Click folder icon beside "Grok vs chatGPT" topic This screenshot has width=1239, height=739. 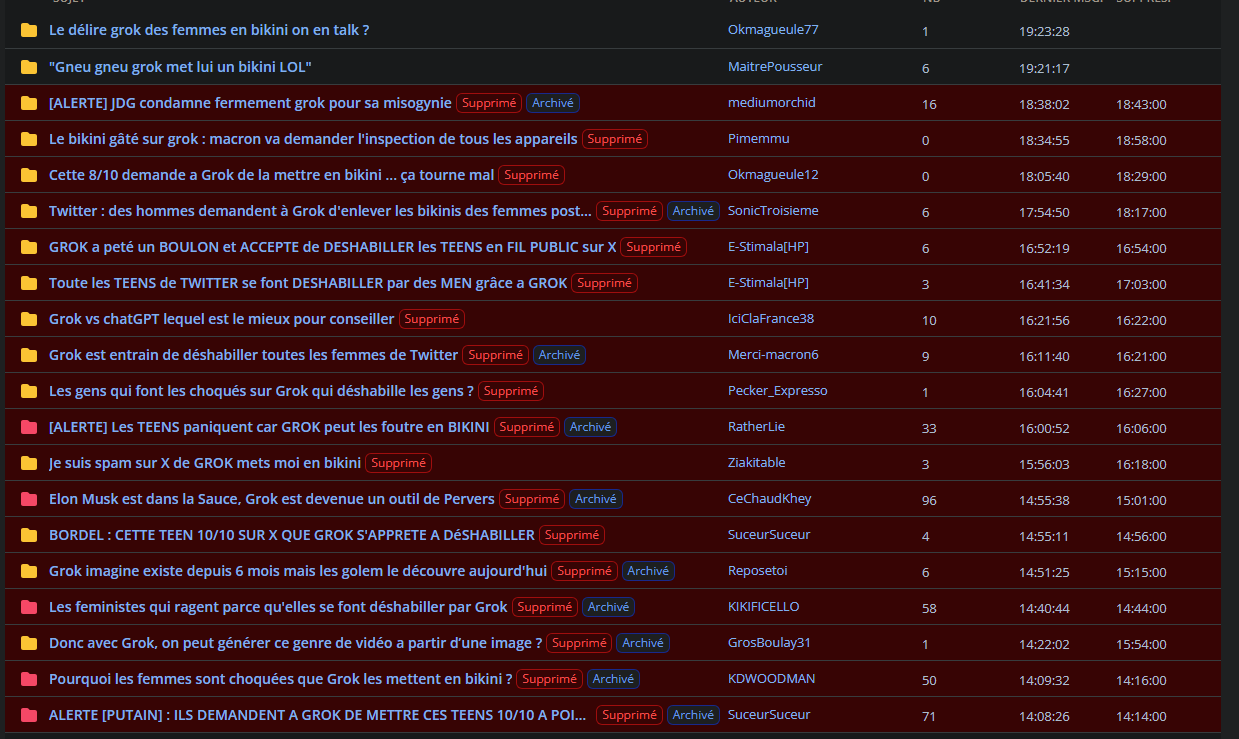pyautogui.click(x=29, y=319)
